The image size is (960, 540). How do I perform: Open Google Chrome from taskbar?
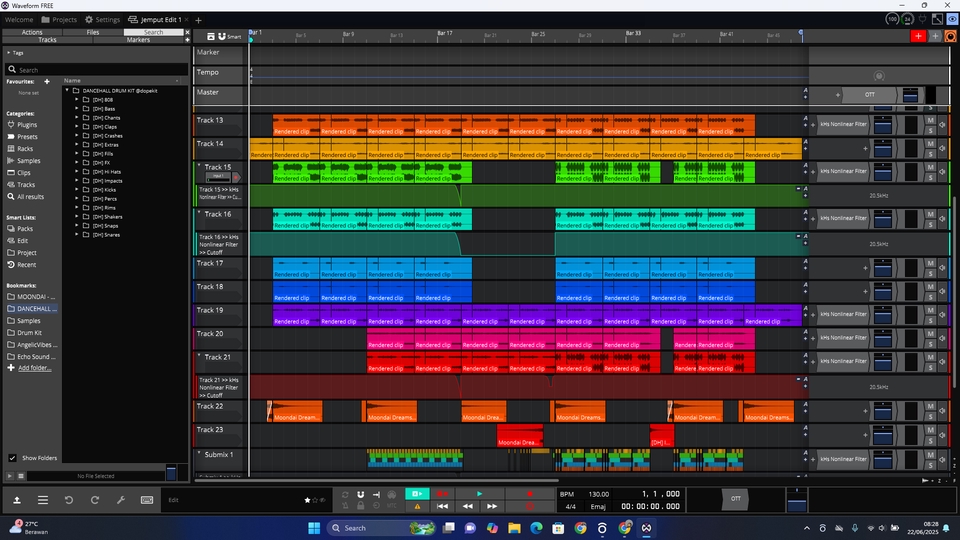pos(580,528)
